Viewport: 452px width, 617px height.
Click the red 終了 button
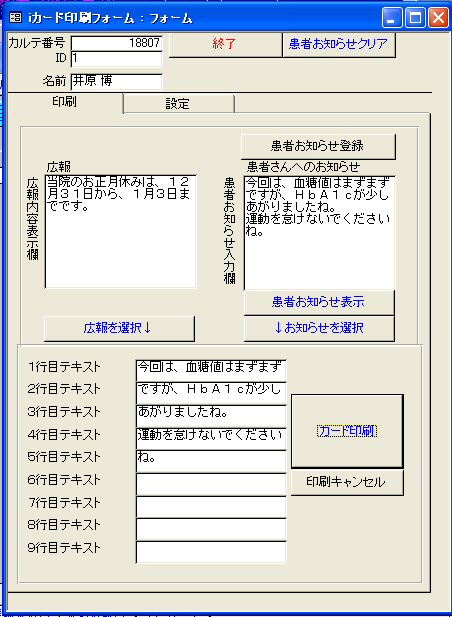(225, 44)
